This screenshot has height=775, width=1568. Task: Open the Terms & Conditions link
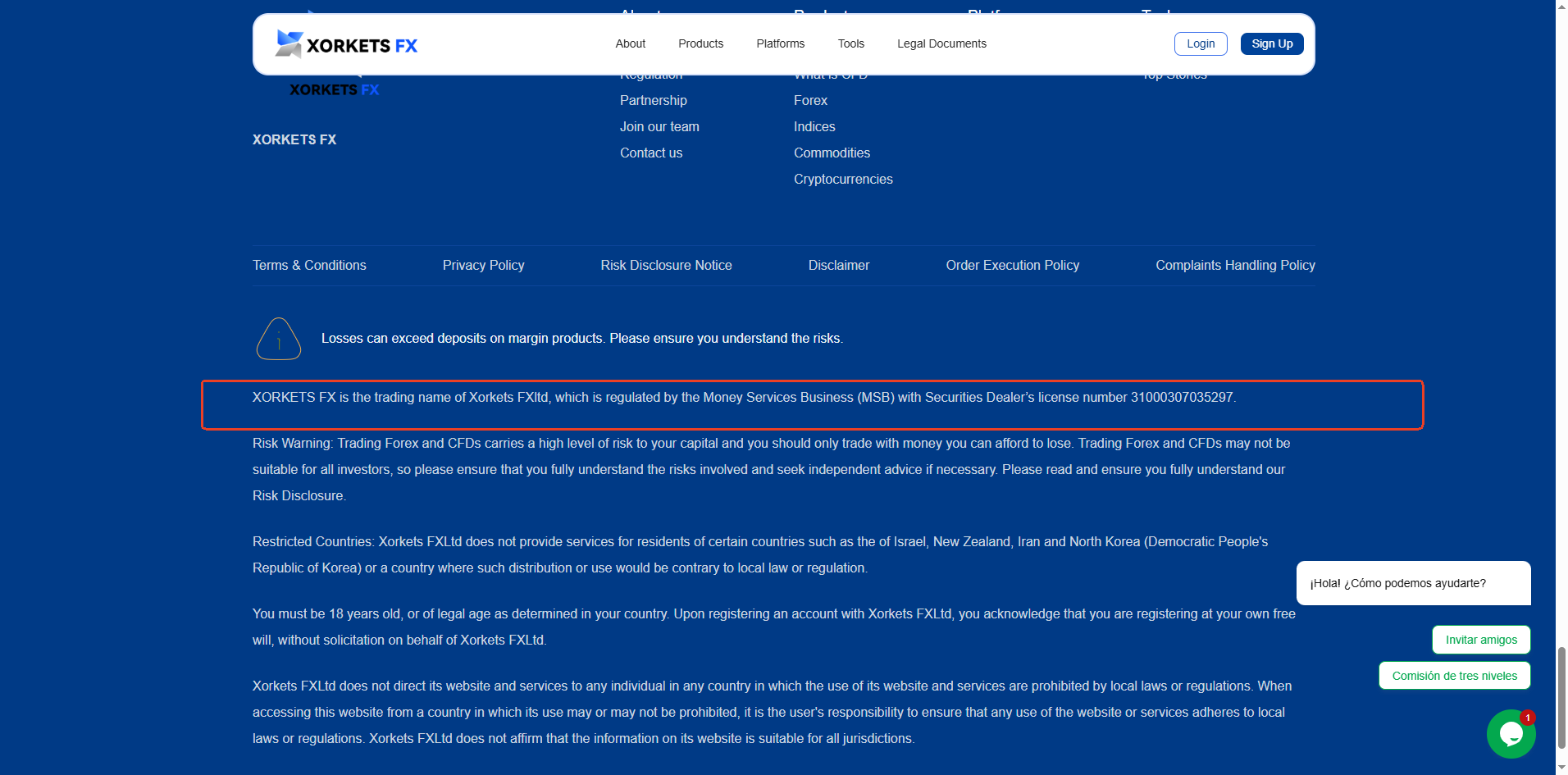click(x=309, y=265)
